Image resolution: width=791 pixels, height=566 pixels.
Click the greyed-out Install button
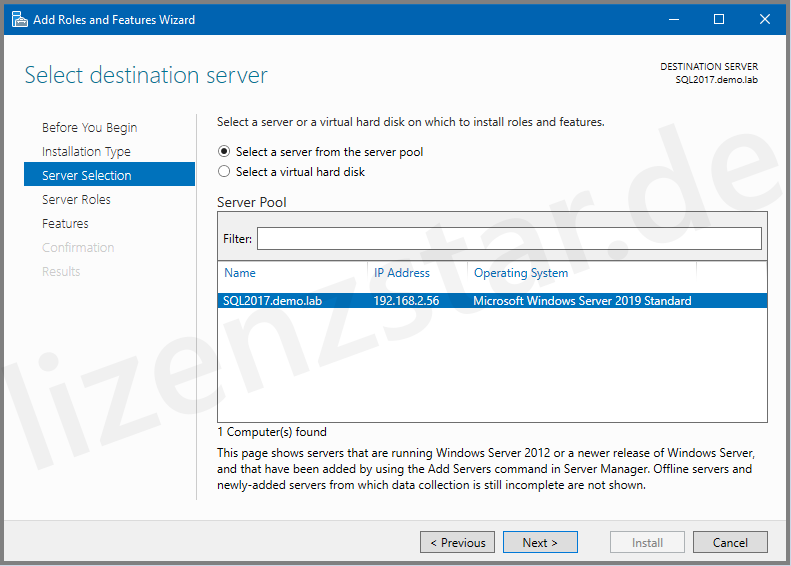(x=647, y=542)
